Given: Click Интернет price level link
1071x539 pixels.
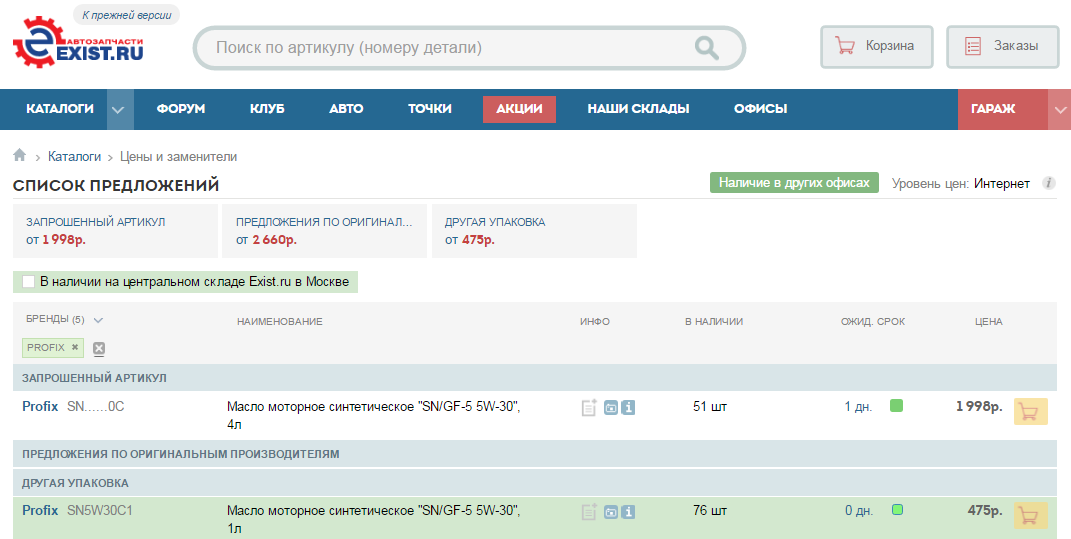Looking at the screenshot, I should coord(1001,183).
